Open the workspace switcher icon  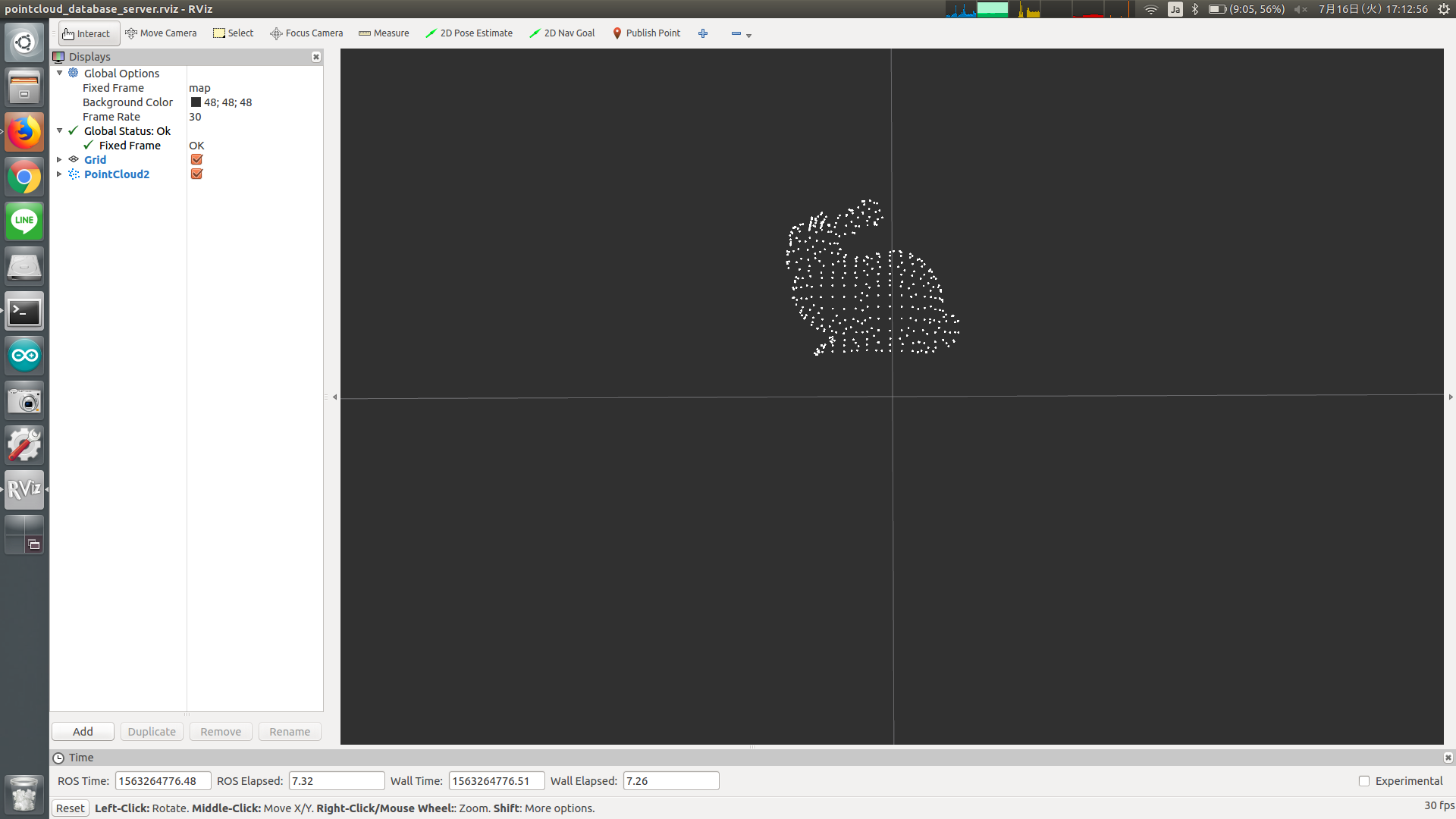click(x=24, y=535)
